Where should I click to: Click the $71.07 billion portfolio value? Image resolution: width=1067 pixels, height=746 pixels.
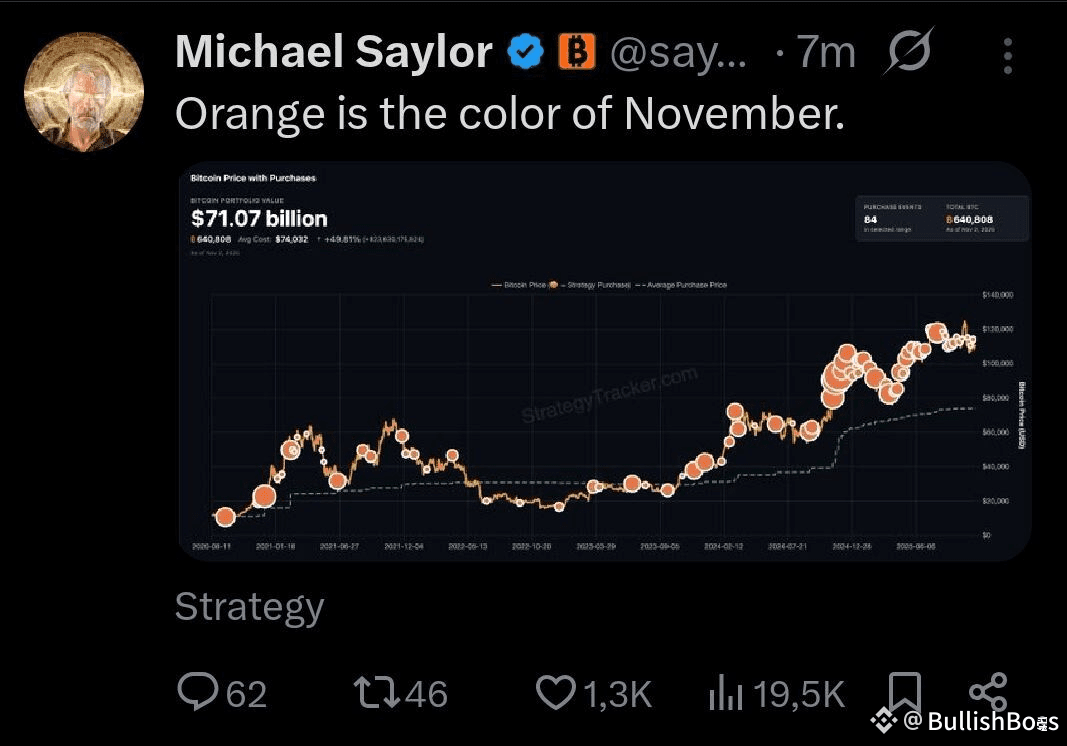tap(259, 218)
